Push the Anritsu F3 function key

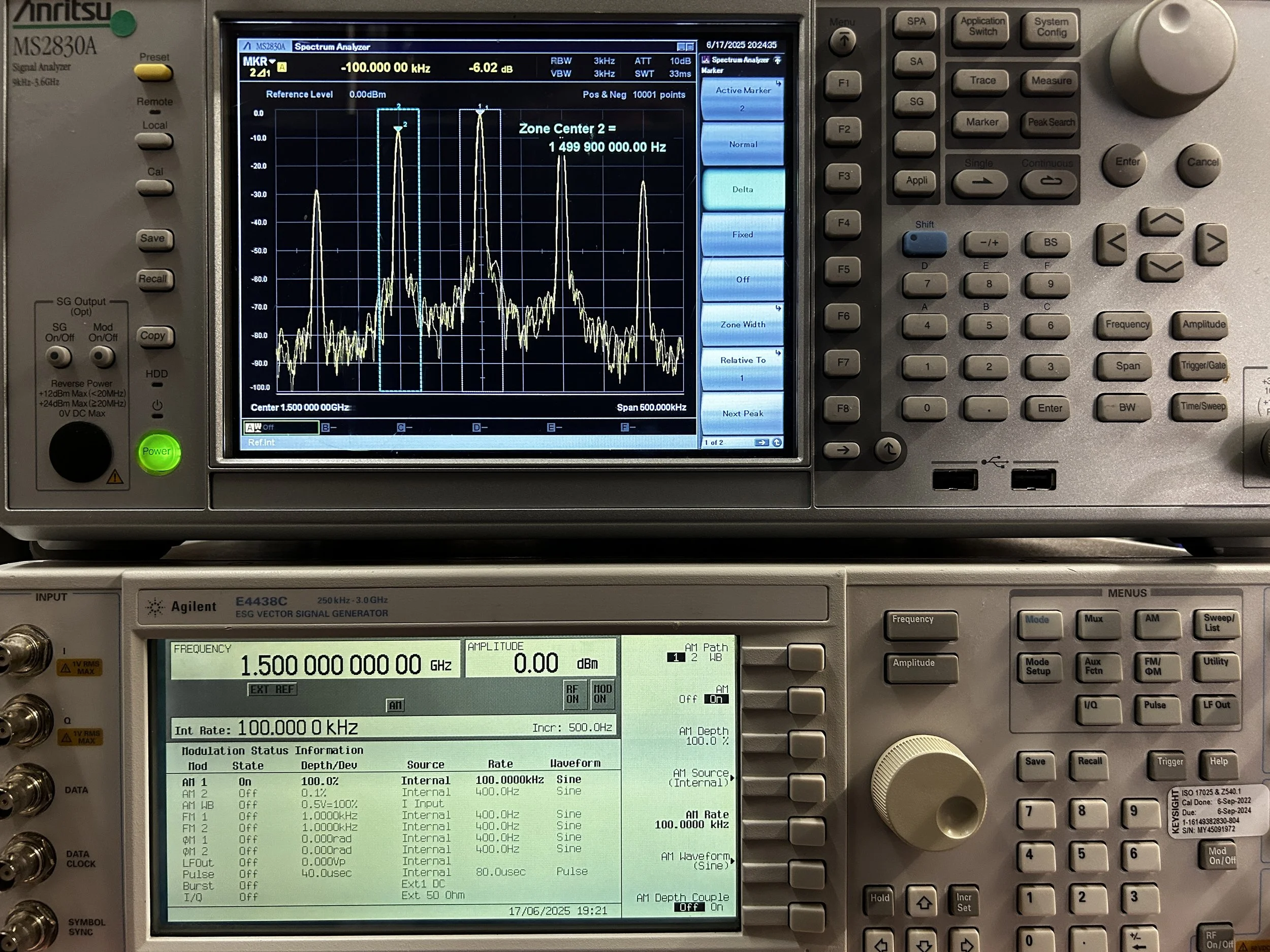pyautogui.click(x=842, y=177)
